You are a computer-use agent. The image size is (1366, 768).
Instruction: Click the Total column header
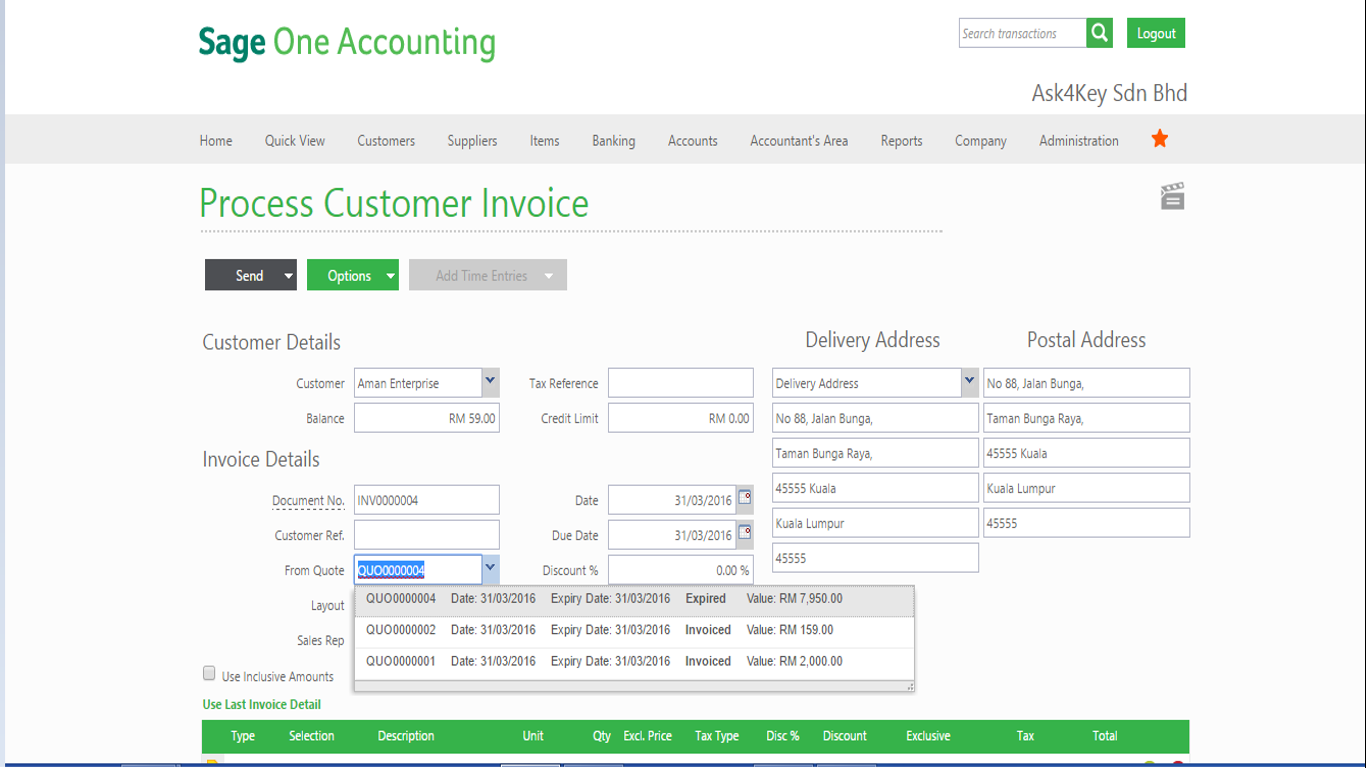click(x=1105, y=736)
